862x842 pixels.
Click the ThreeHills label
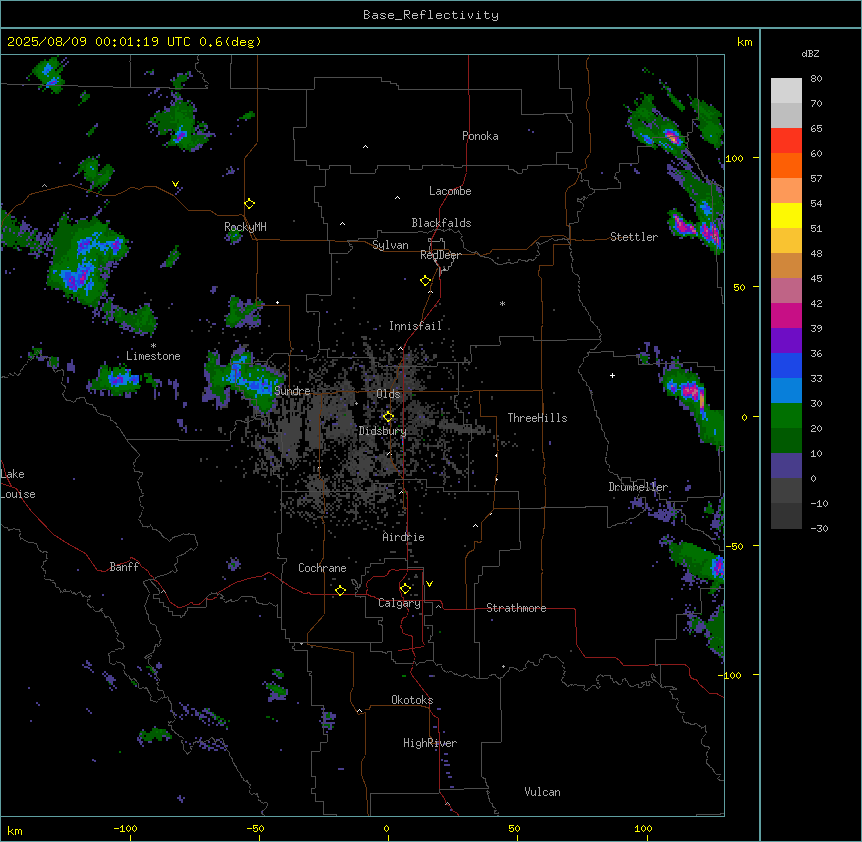pos(537,418)
